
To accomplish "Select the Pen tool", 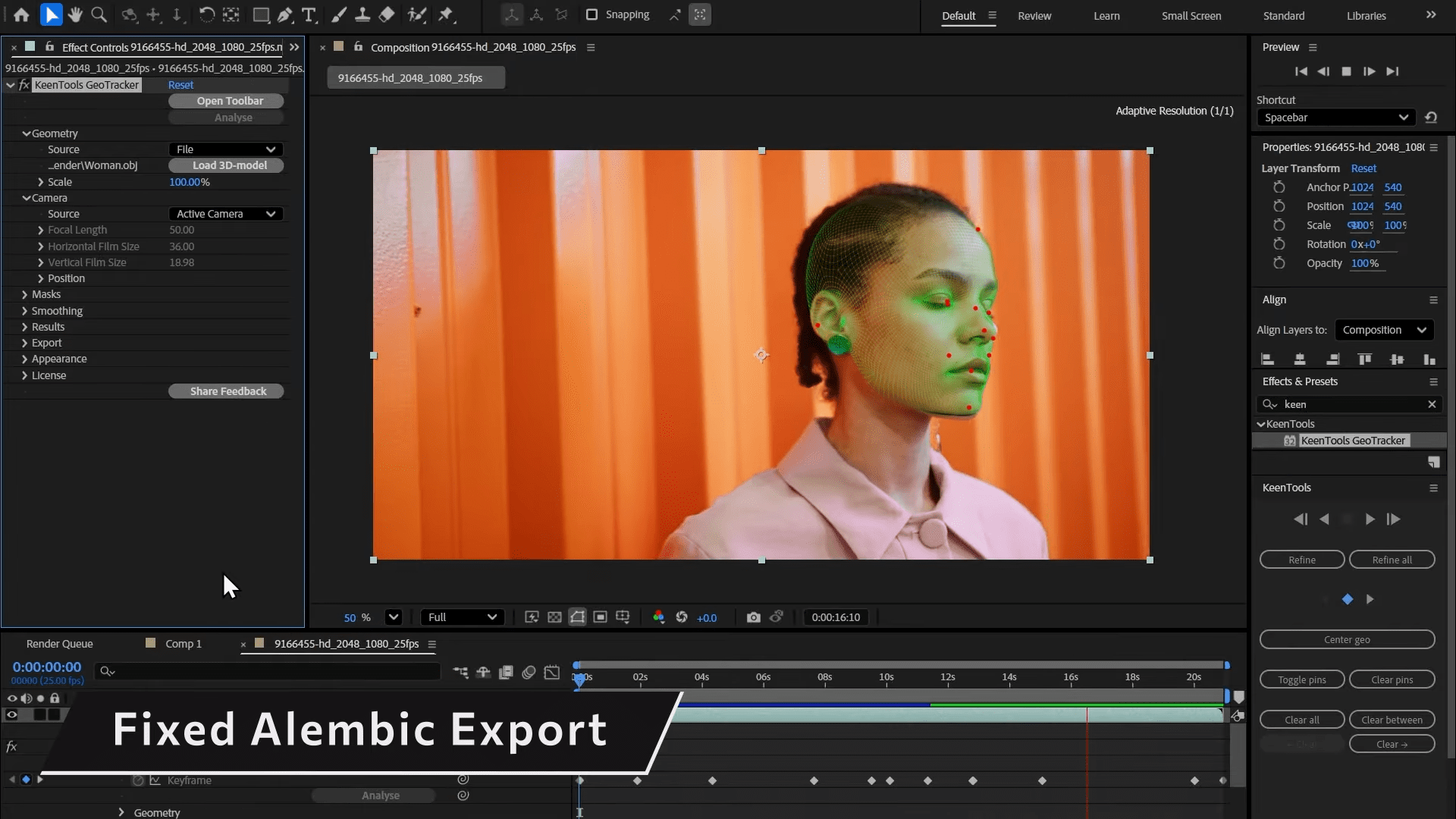I will [x=285, y=15].
